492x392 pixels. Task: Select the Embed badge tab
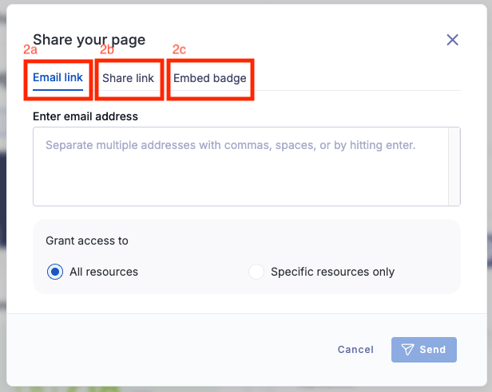[x=210, y=78]
